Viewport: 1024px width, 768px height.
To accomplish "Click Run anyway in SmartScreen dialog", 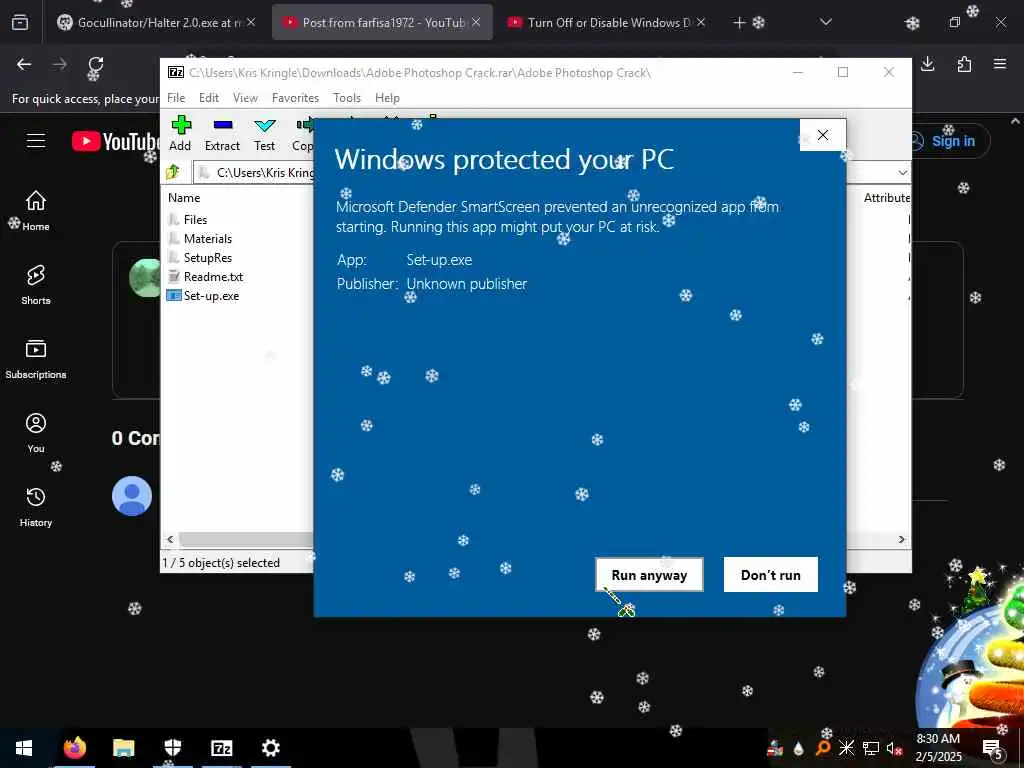I will click(649, 575).
